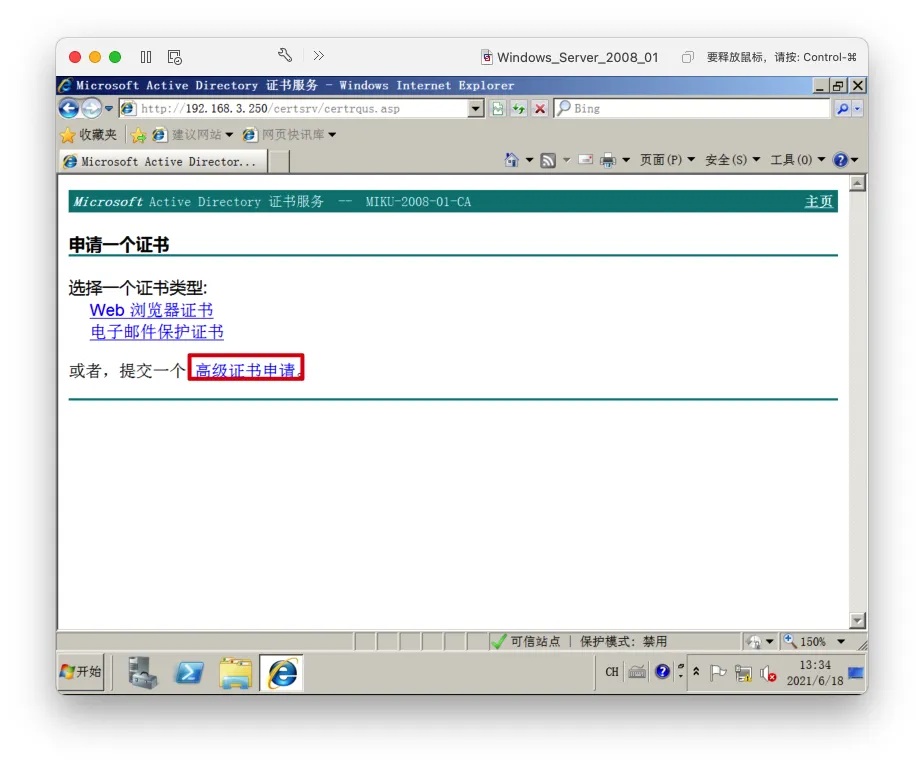924x769 pixels.
Task: Open Action Center flag icon
Action: [718, 672]
